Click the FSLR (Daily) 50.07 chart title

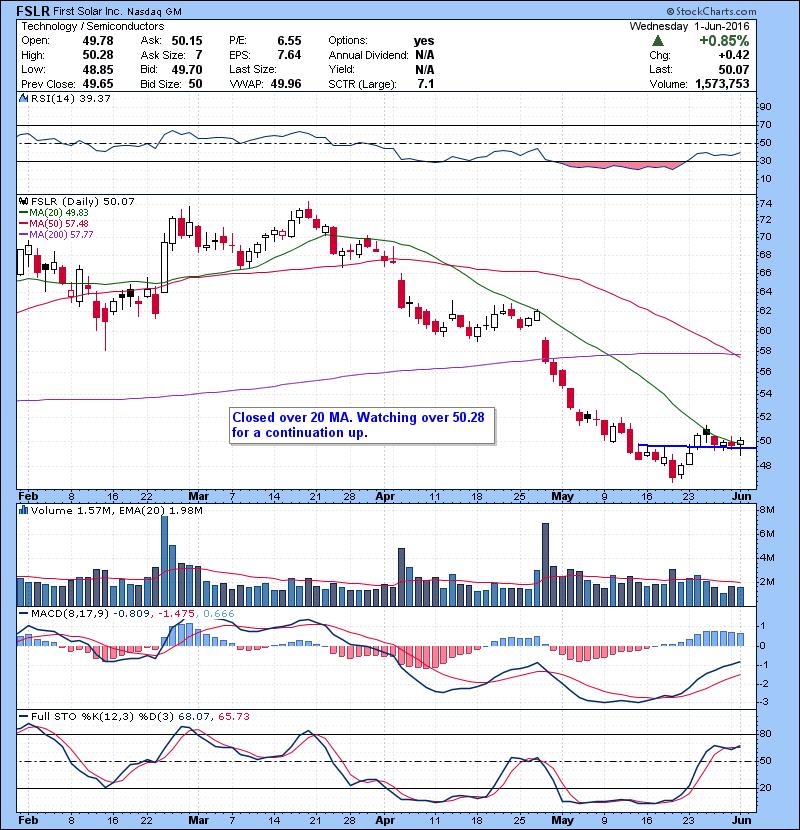click(x=83, y=202)
